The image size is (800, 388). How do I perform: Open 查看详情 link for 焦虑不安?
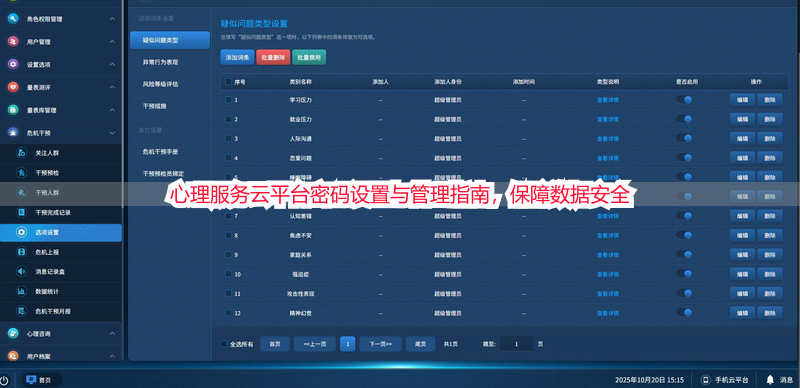[x=608, y=235]
